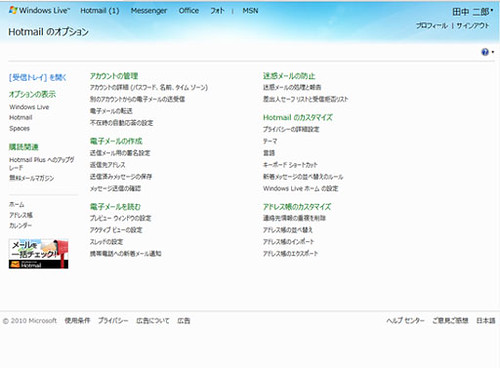
Task: Select Spaces in the sidebar
Action: point(19,128)
